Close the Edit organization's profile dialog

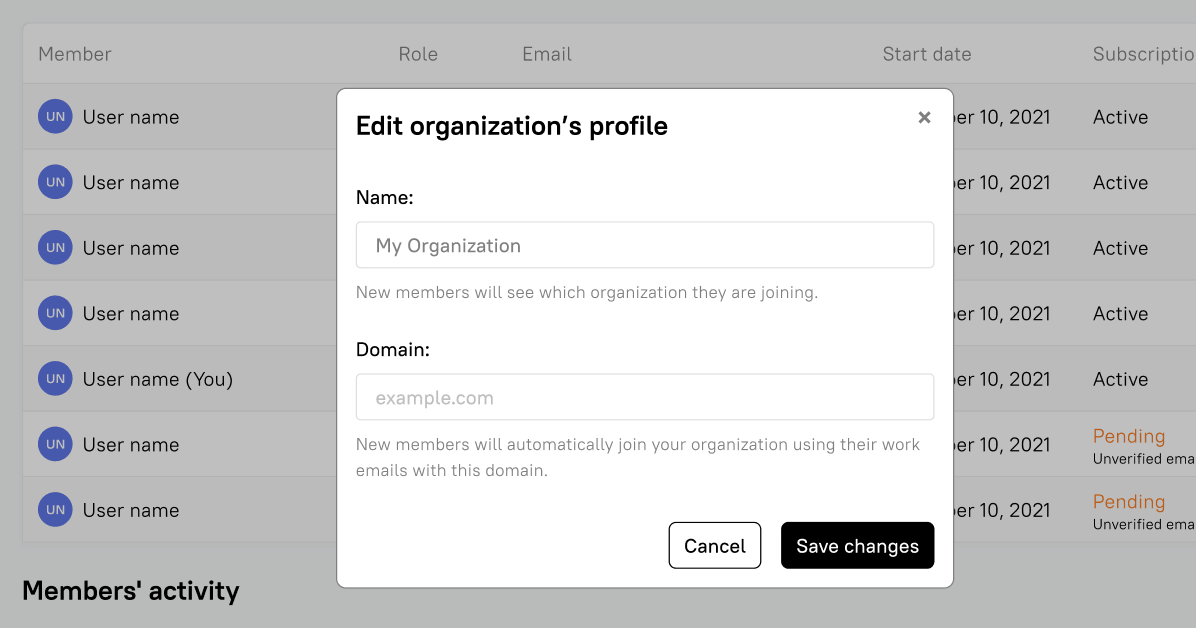pyautogui.click(x=924, y=118)
